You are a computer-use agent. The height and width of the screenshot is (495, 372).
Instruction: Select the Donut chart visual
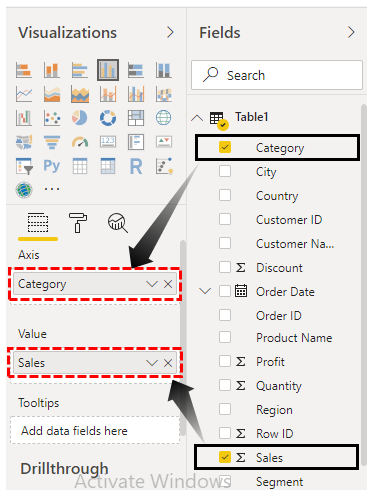click(108, 118)
